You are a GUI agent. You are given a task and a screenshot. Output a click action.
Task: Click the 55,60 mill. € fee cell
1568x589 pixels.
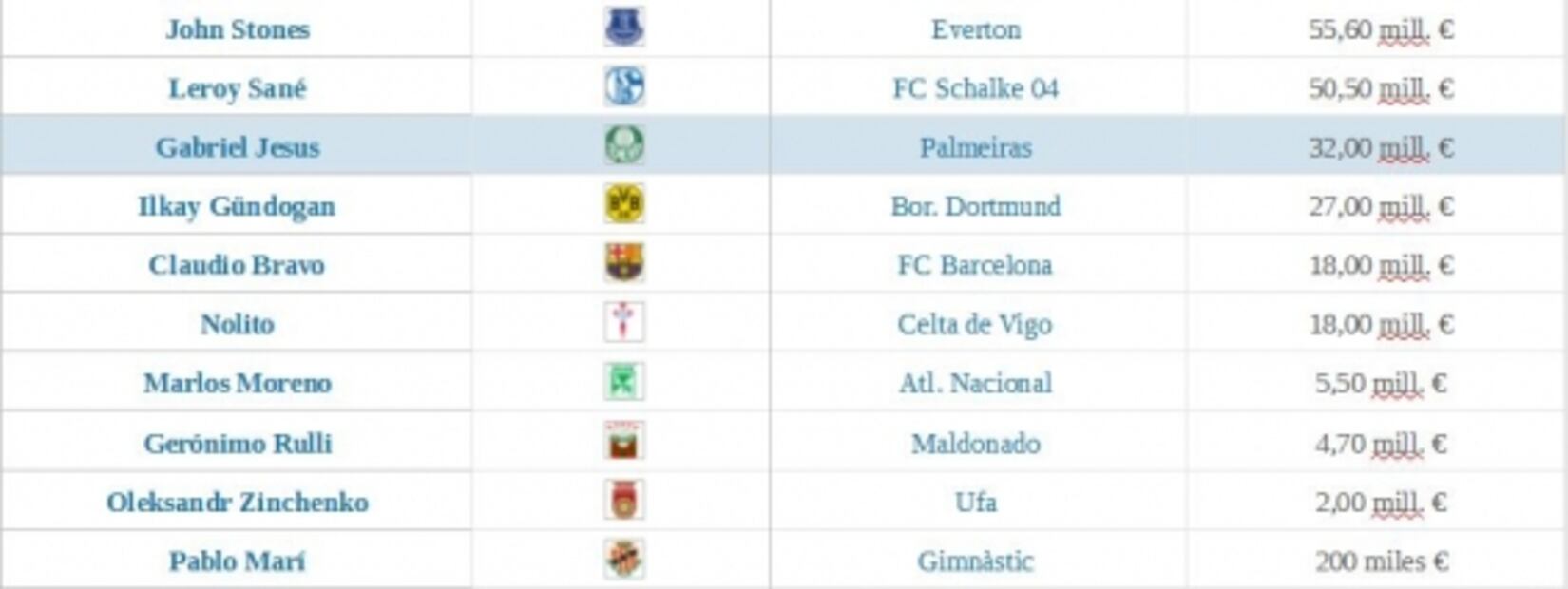(x=1381, y=29)
